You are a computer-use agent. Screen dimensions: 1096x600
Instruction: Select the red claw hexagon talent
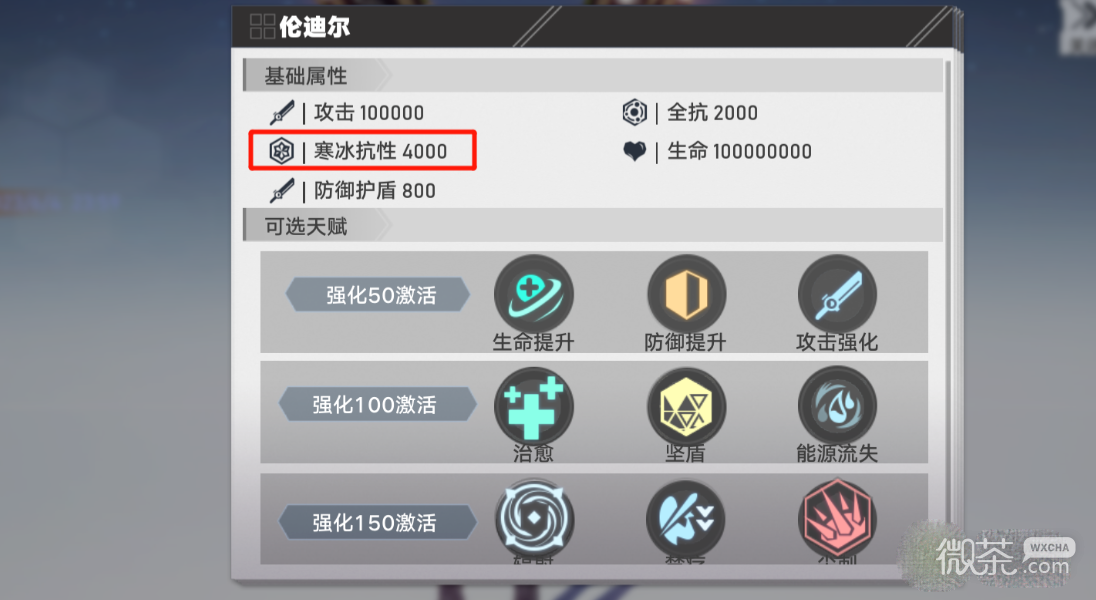point(837,518)
